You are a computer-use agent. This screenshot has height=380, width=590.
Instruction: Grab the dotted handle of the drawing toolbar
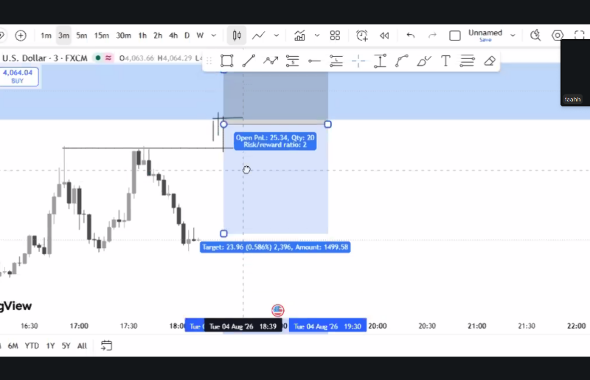(209, 61)
